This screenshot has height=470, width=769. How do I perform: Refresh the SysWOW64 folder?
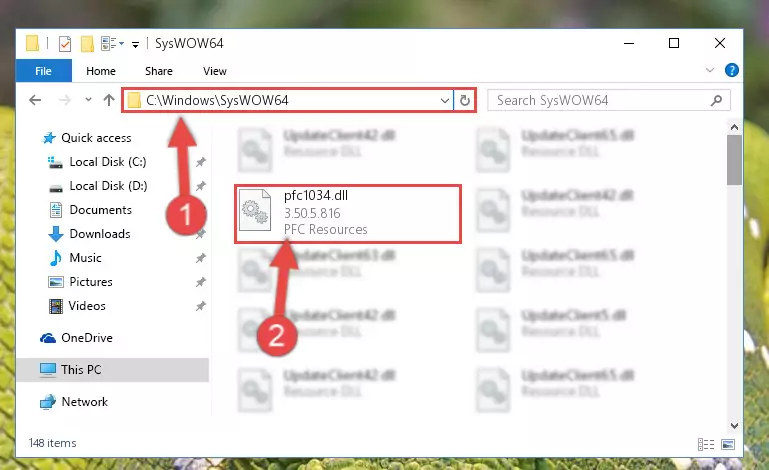point(464,101)
